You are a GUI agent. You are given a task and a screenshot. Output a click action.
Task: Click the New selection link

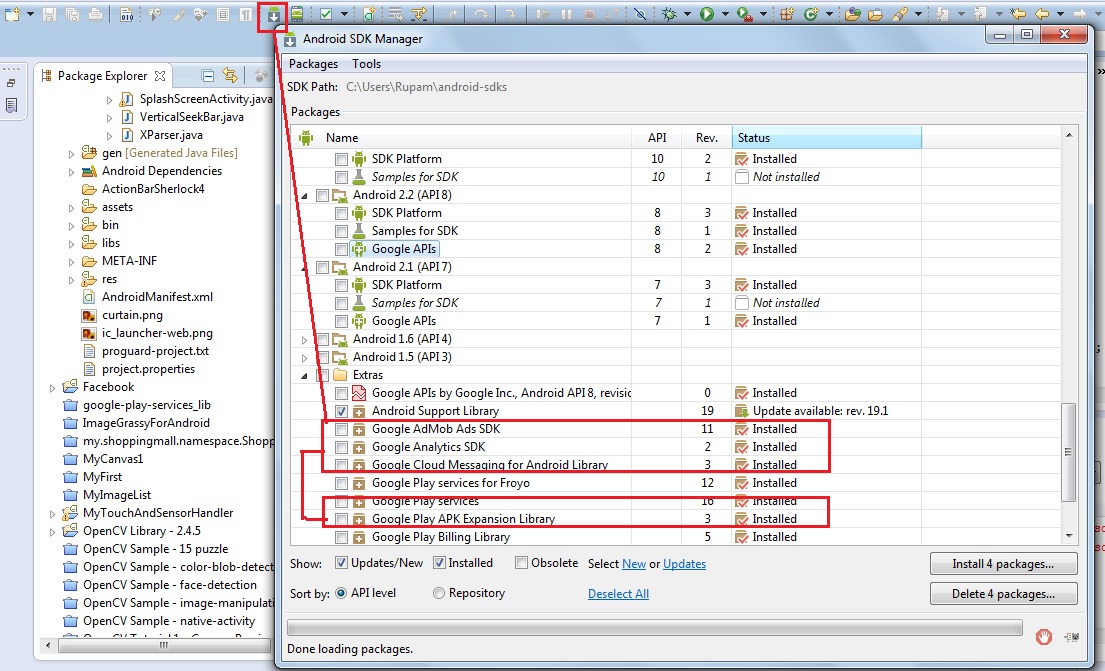click(634, 564)
